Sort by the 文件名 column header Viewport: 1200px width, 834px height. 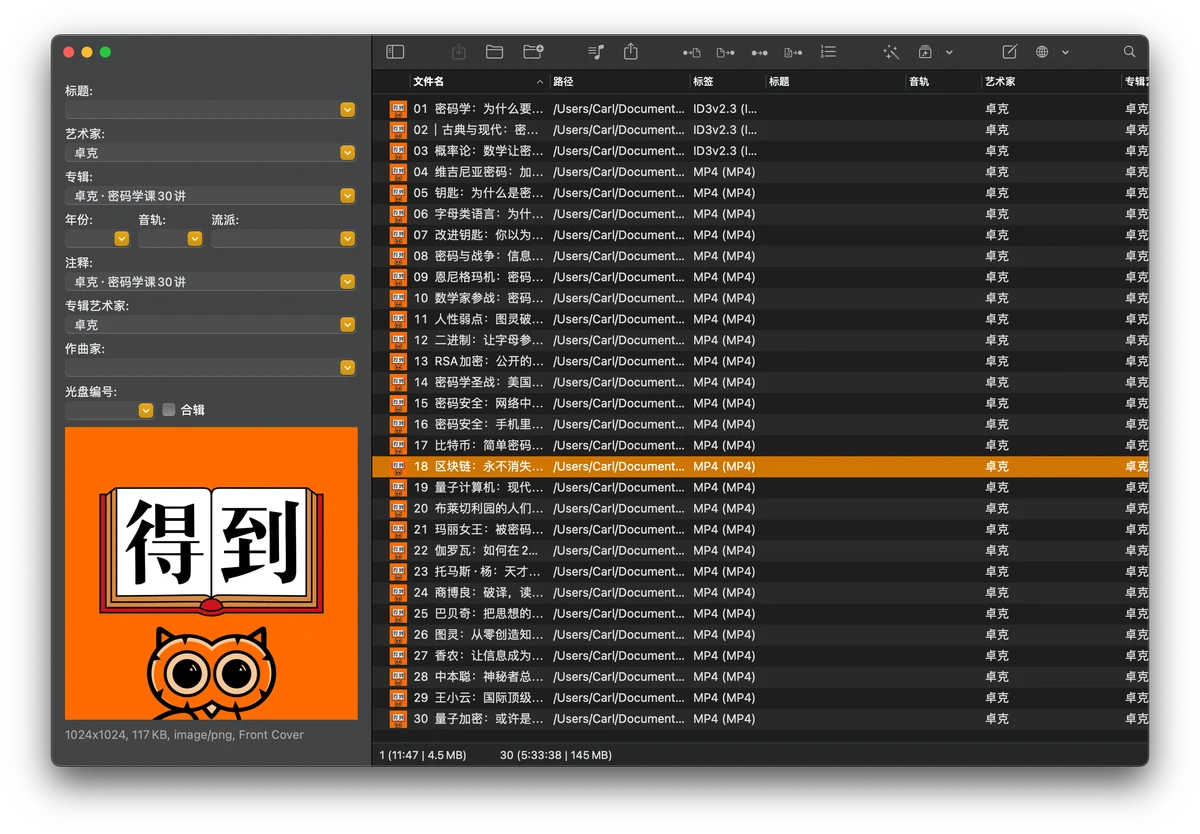479,82
